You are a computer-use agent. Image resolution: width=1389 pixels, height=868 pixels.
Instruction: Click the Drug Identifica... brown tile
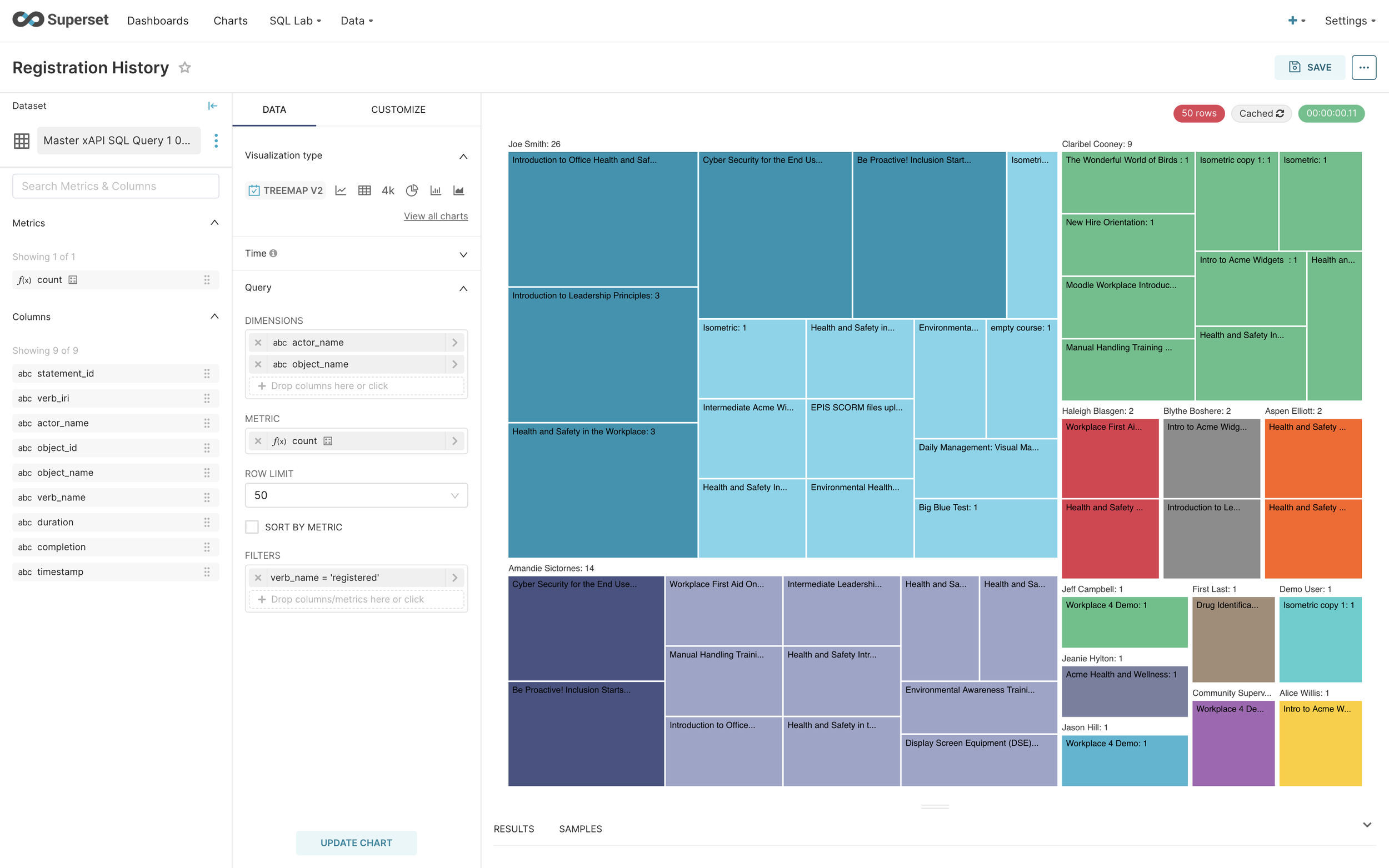click(x=1233, y=640)
